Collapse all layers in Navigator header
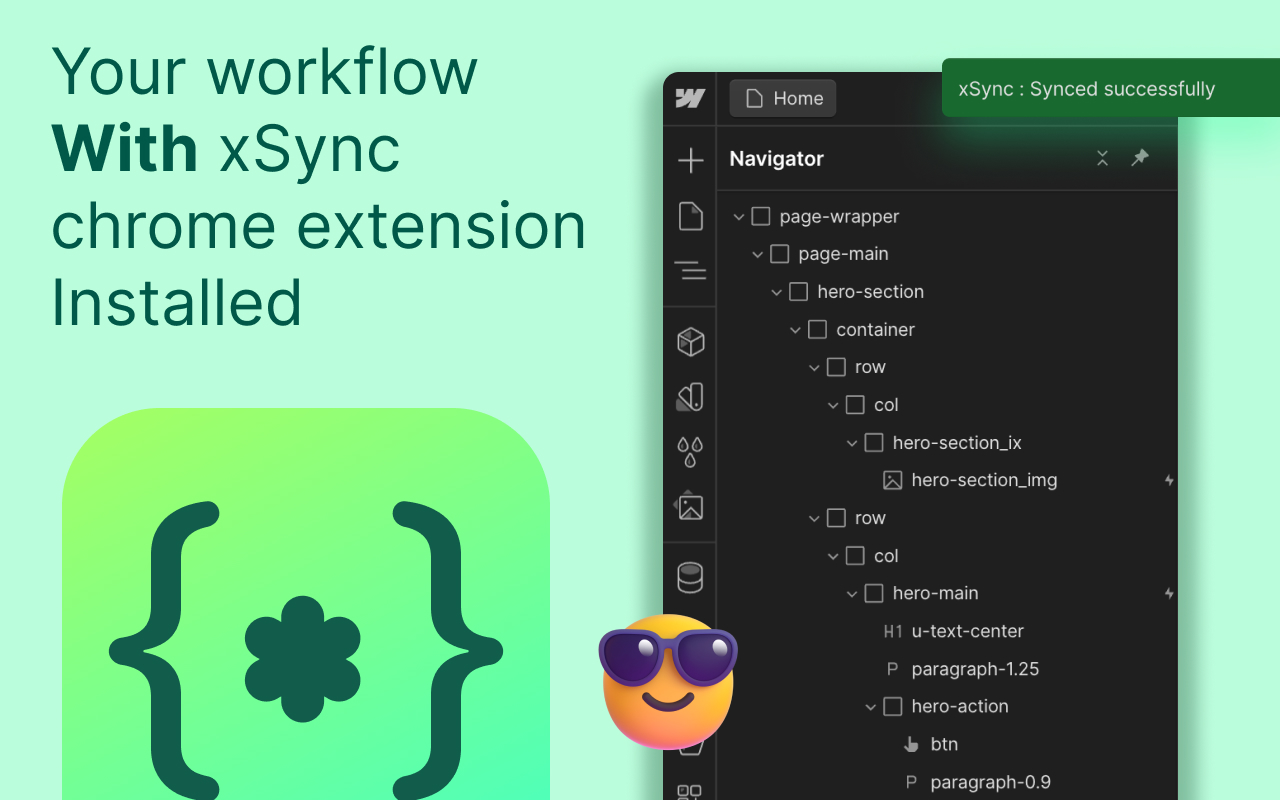This screenshot has height=800, width=1280. click(1102, 158)
